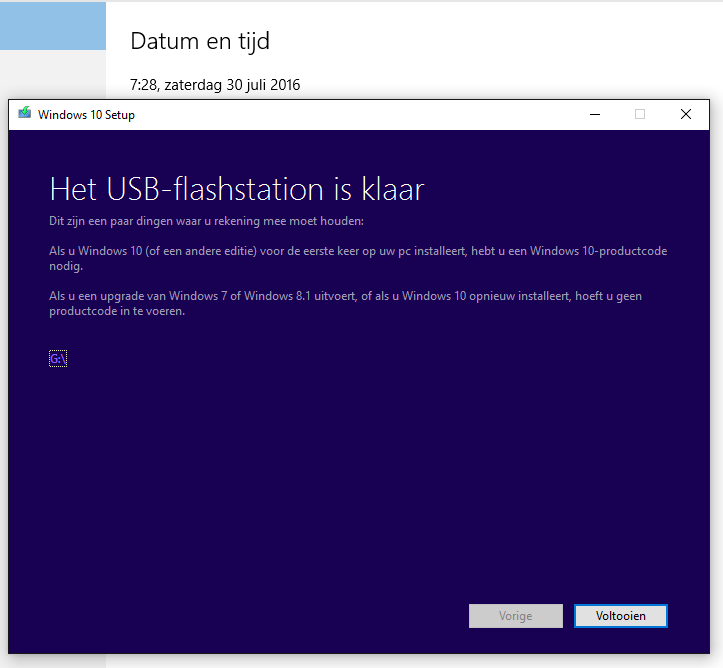Click the paragraph about upgrade van Windows 7
723x668 pixels.
click(x=345, y=303)
